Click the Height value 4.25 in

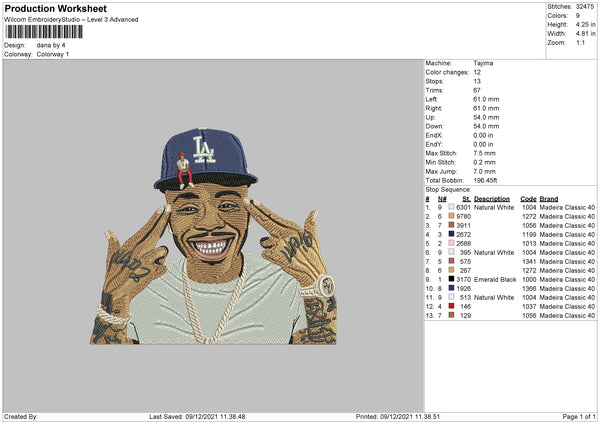(585, 24)
